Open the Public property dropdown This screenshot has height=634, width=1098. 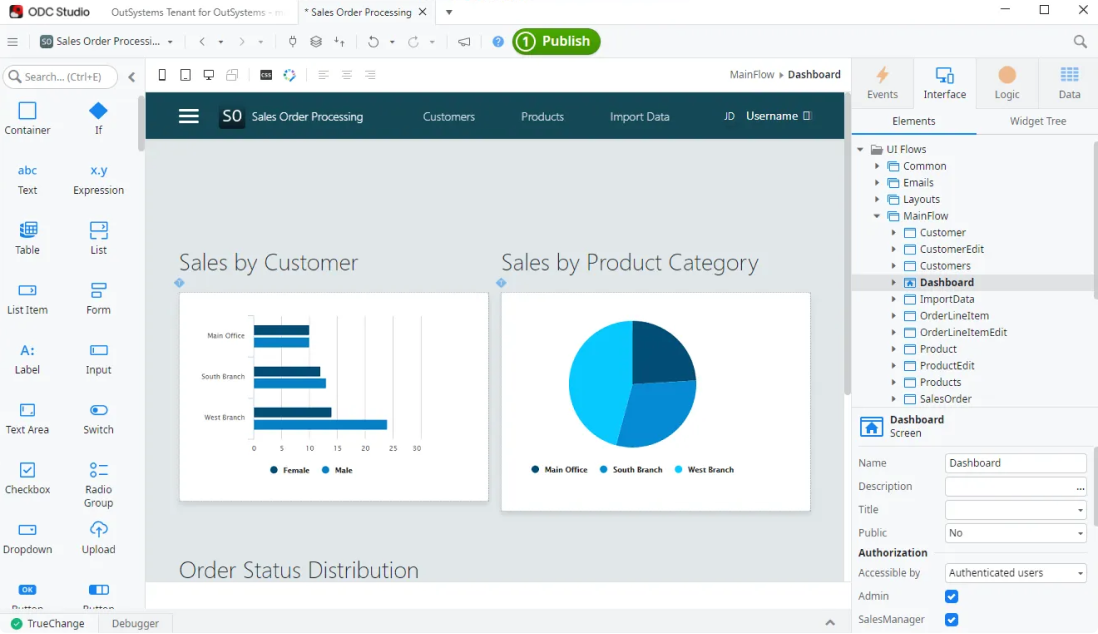pyautogui.click(x=1015, y=533)
